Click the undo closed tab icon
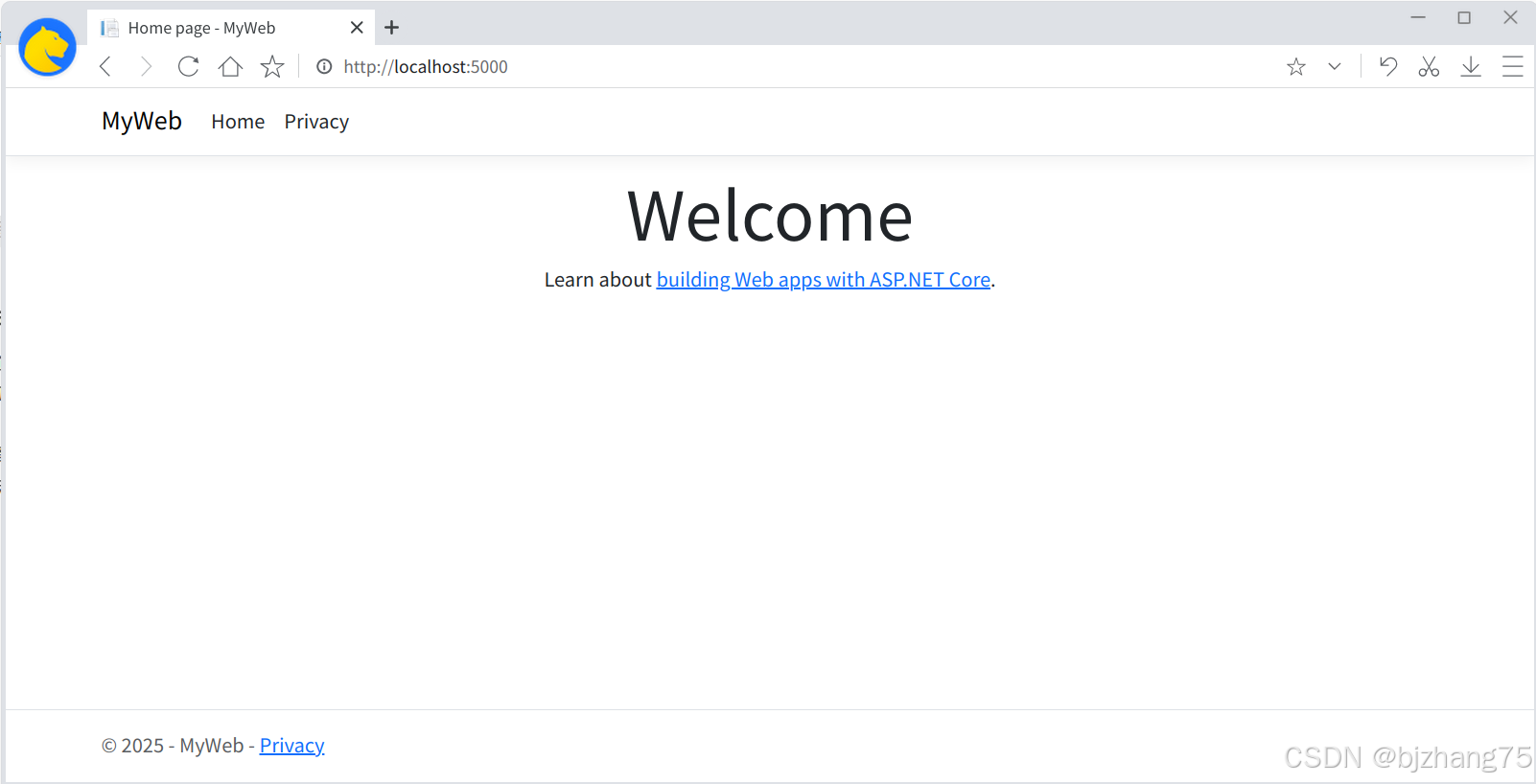Viewport: 1536px width, 784px height. point(1387,66)
